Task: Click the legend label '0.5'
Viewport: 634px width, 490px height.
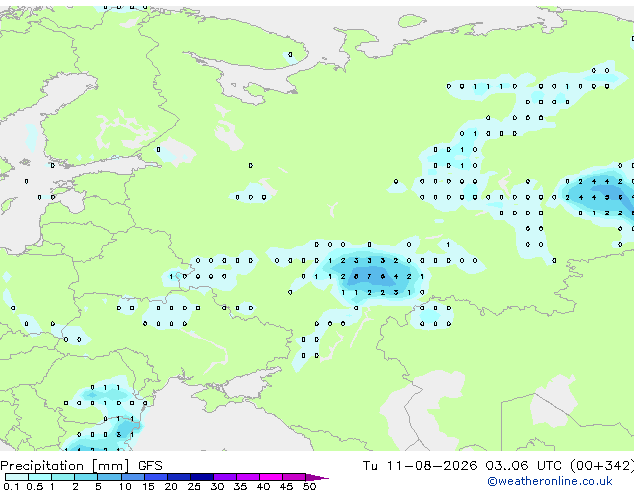Action: click(x=34, y=486)
